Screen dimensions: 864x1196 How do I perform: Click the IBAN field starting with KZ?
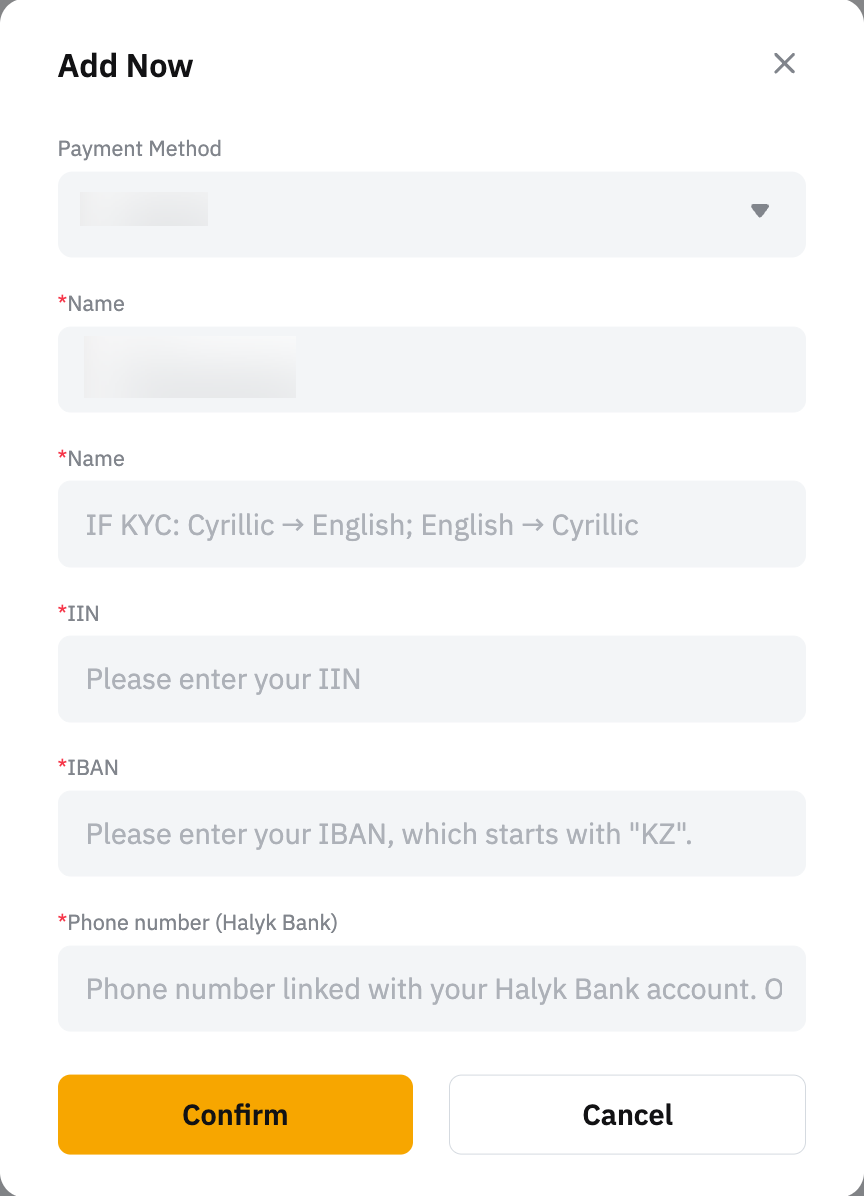click(432, 834)
